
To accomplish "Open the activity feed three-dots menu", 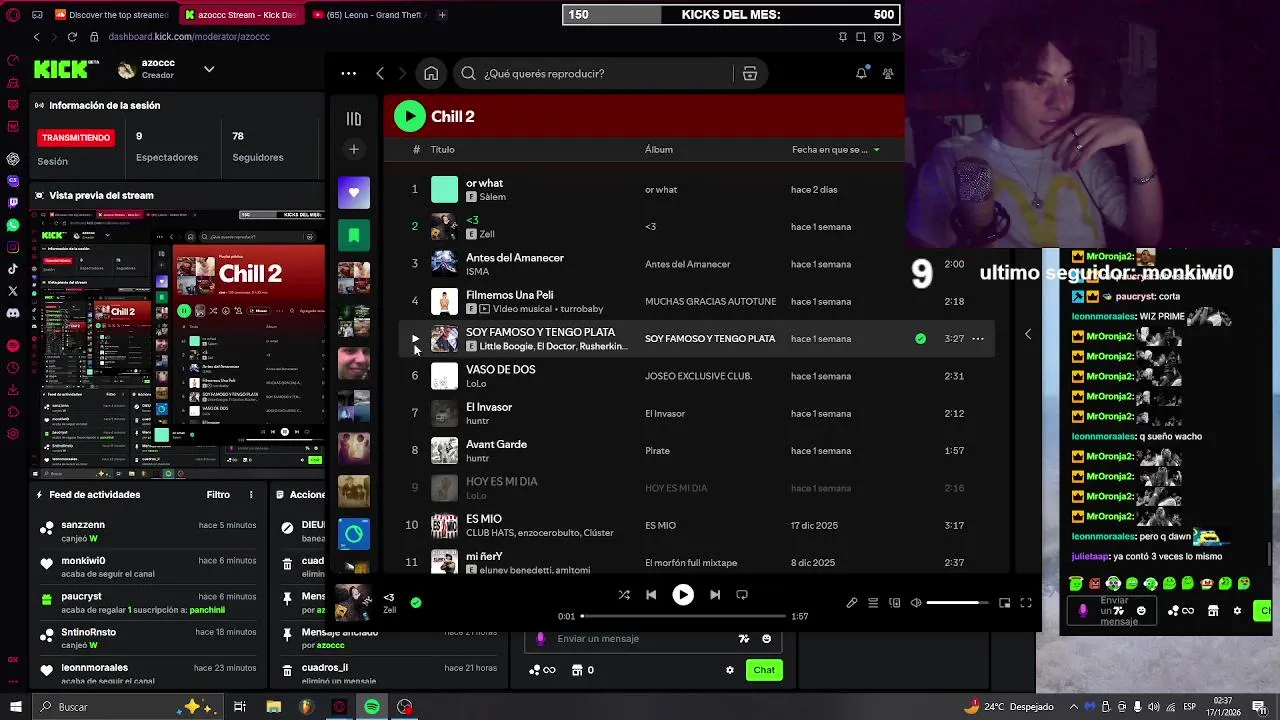I will [x=251, y=494].
